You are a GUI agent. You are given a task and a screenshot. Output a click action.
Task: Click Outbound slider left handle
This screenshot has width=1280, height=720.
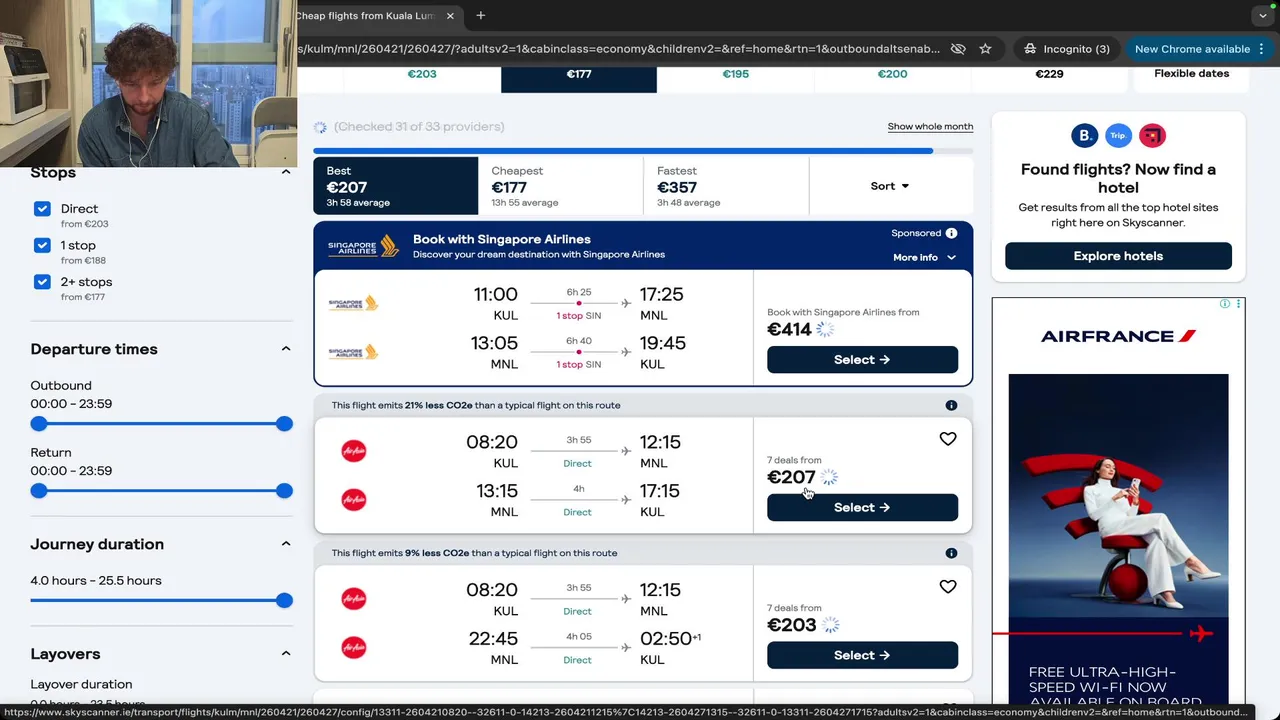coord(39,424)
